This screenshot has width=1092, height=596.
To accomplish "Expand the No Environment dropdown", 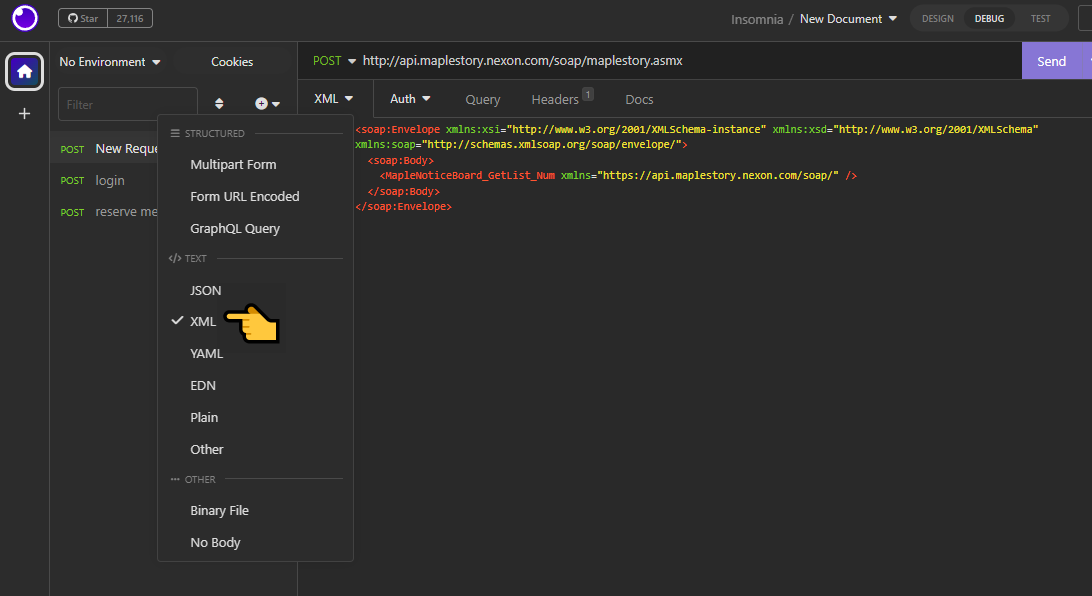I will (x=110, y=62).
